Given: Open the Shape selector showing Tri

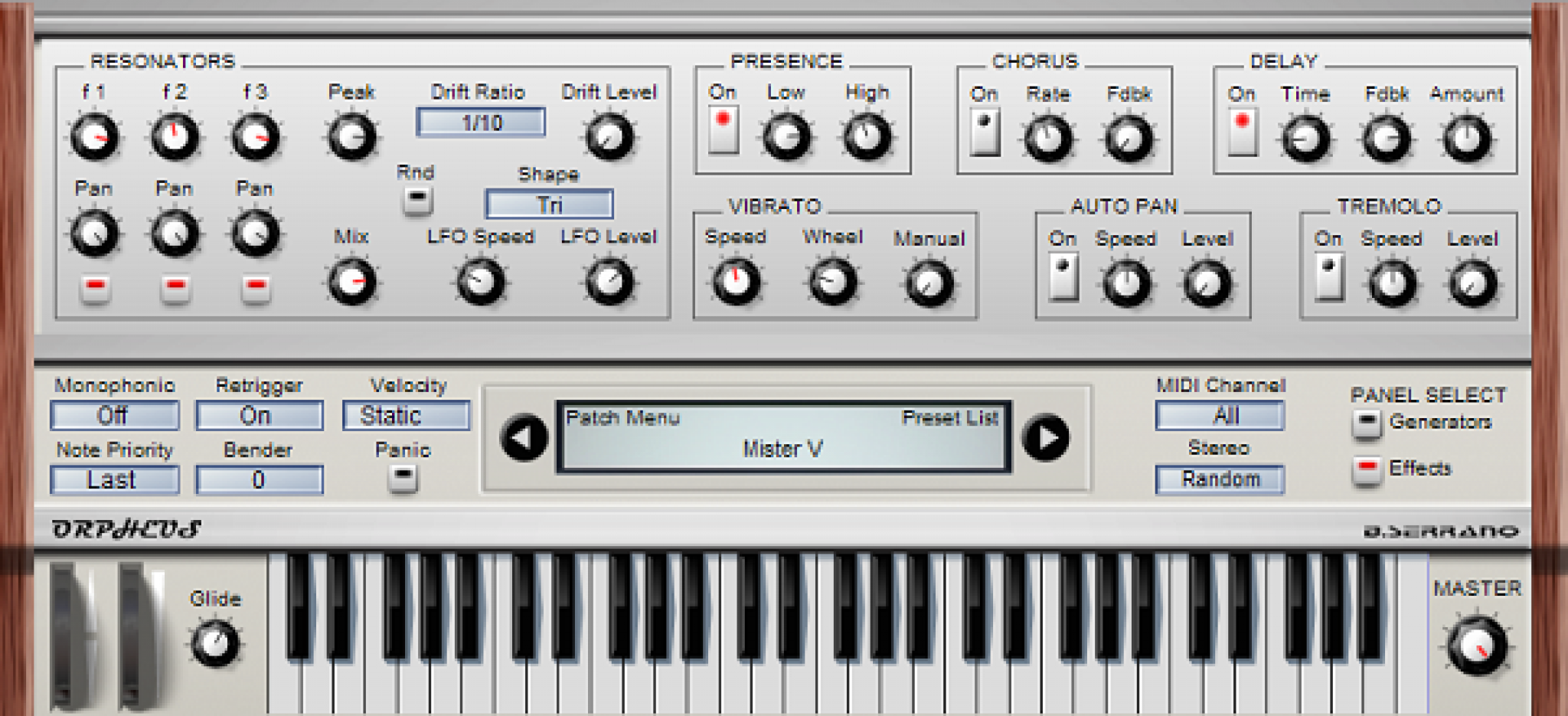Looking at the screenshot, I should (x=549, y=204).
